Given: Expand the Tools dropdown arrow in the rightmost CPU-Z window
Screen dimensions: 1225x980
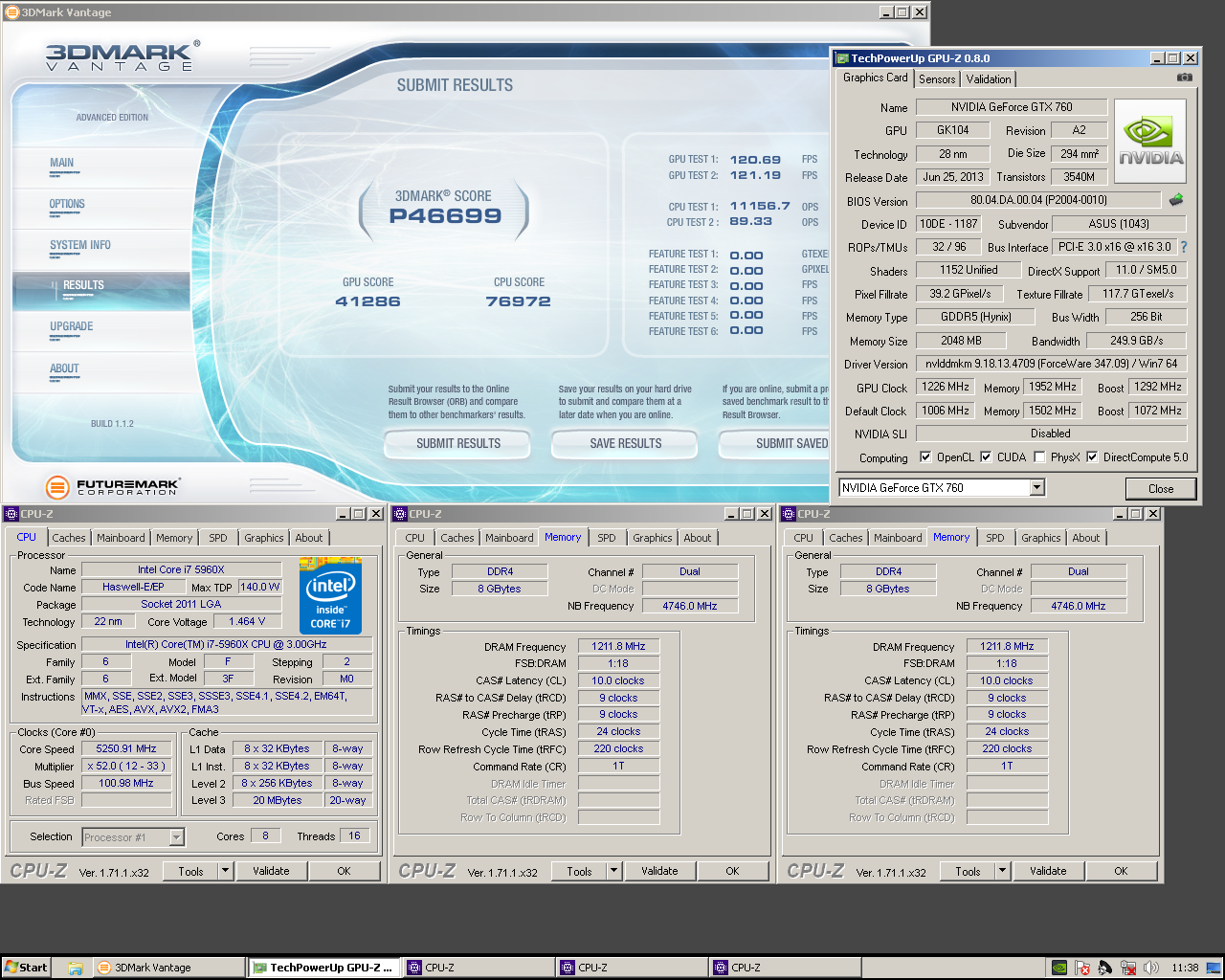Looking at the screenshot, I should pyautogui.click(x=1002, y=871).
